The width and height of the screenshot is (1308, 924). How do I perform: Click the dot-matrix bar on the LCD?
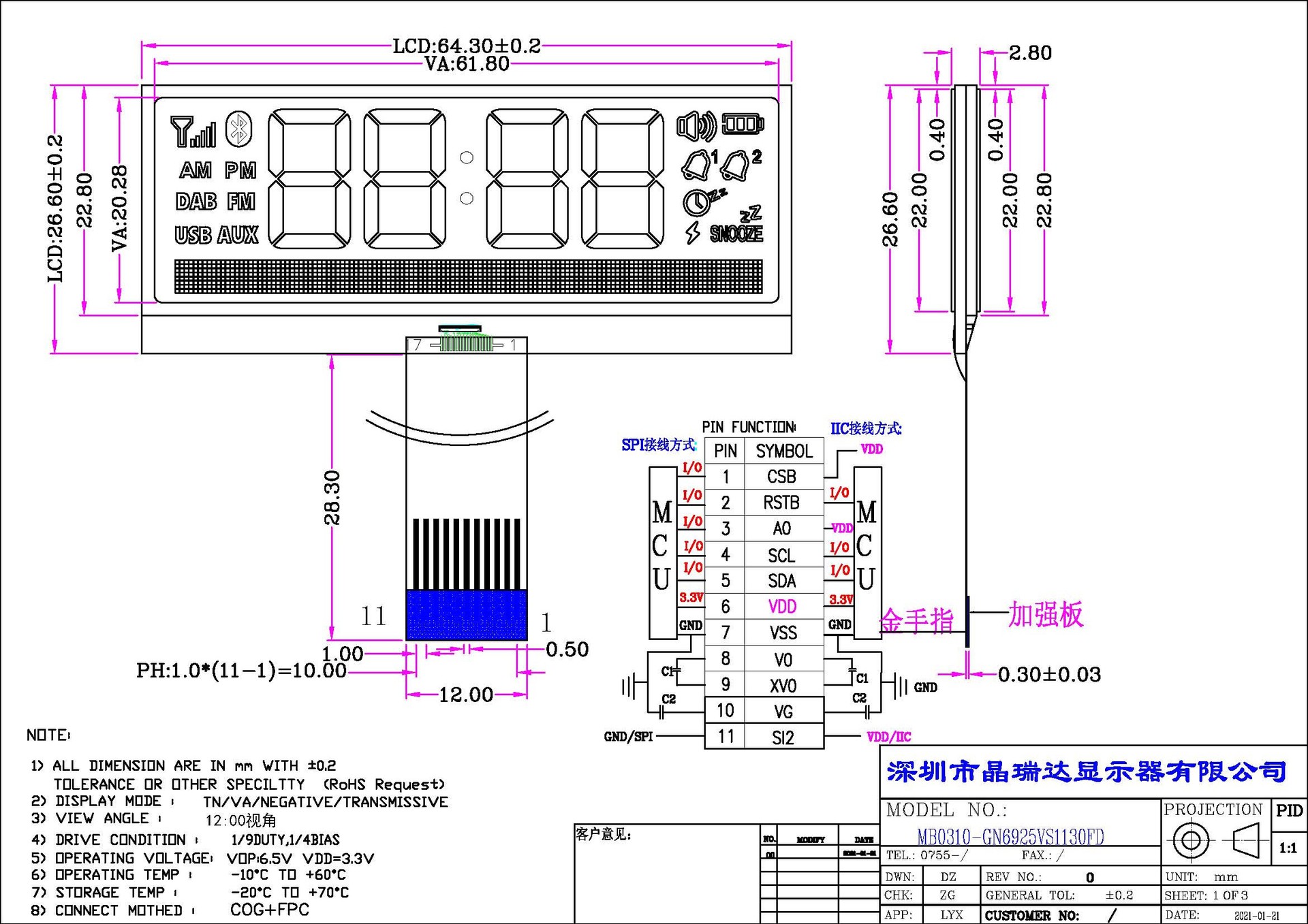point(468,276)
